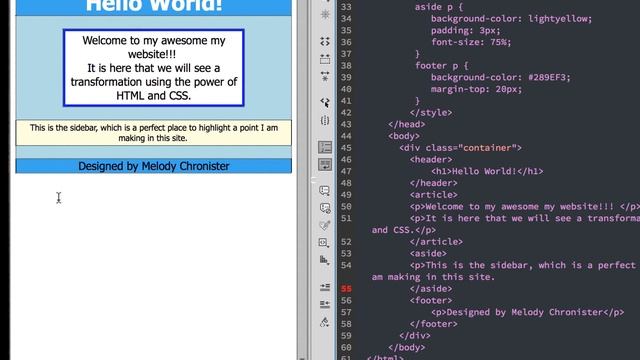The width and height of the screenshot is (640, 360).
Task: Click the Select Parent Tag icon
Action: click(x=325, y=102)
